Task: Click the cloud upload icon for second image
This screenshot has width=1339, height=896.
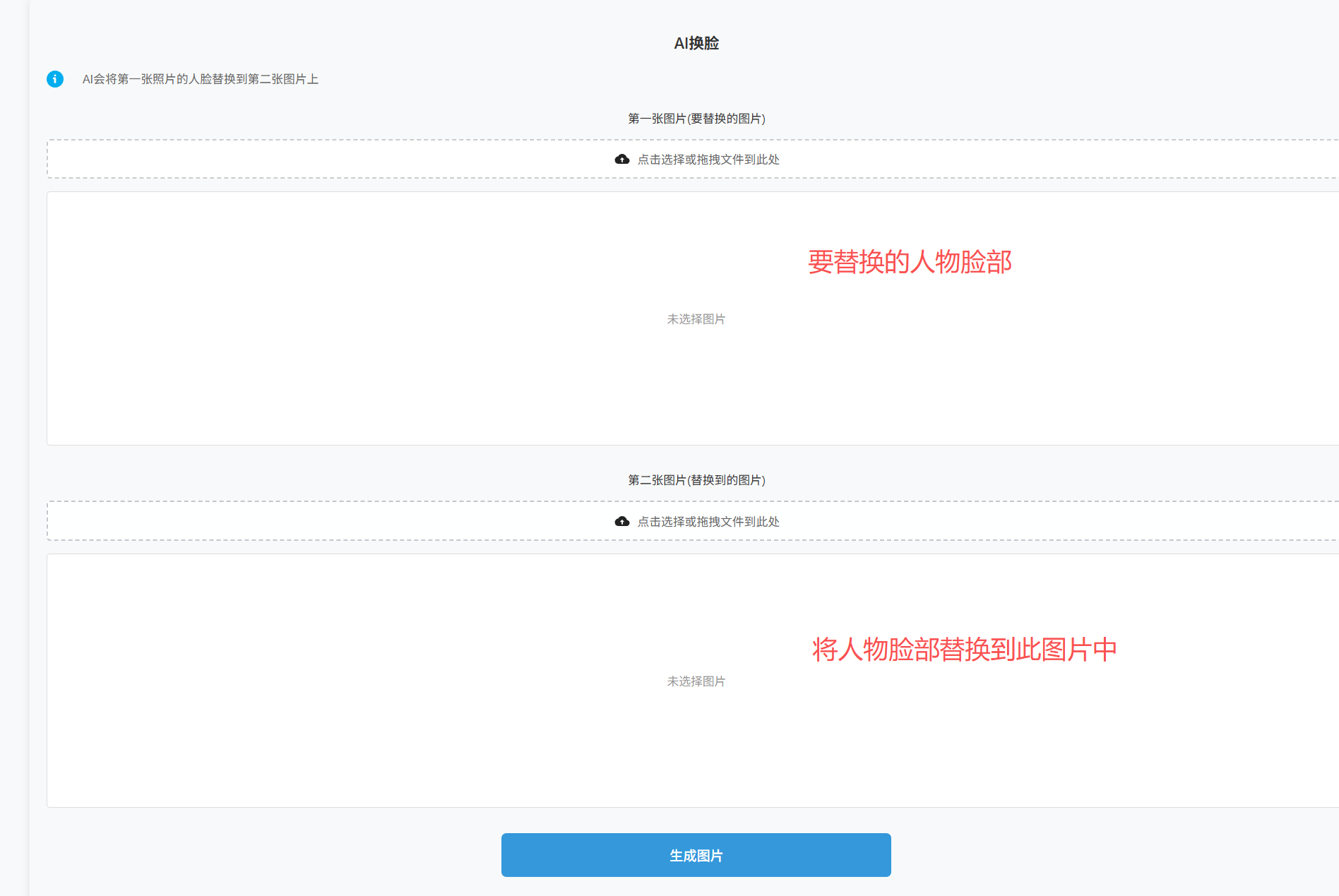Action: click(622, 522)
